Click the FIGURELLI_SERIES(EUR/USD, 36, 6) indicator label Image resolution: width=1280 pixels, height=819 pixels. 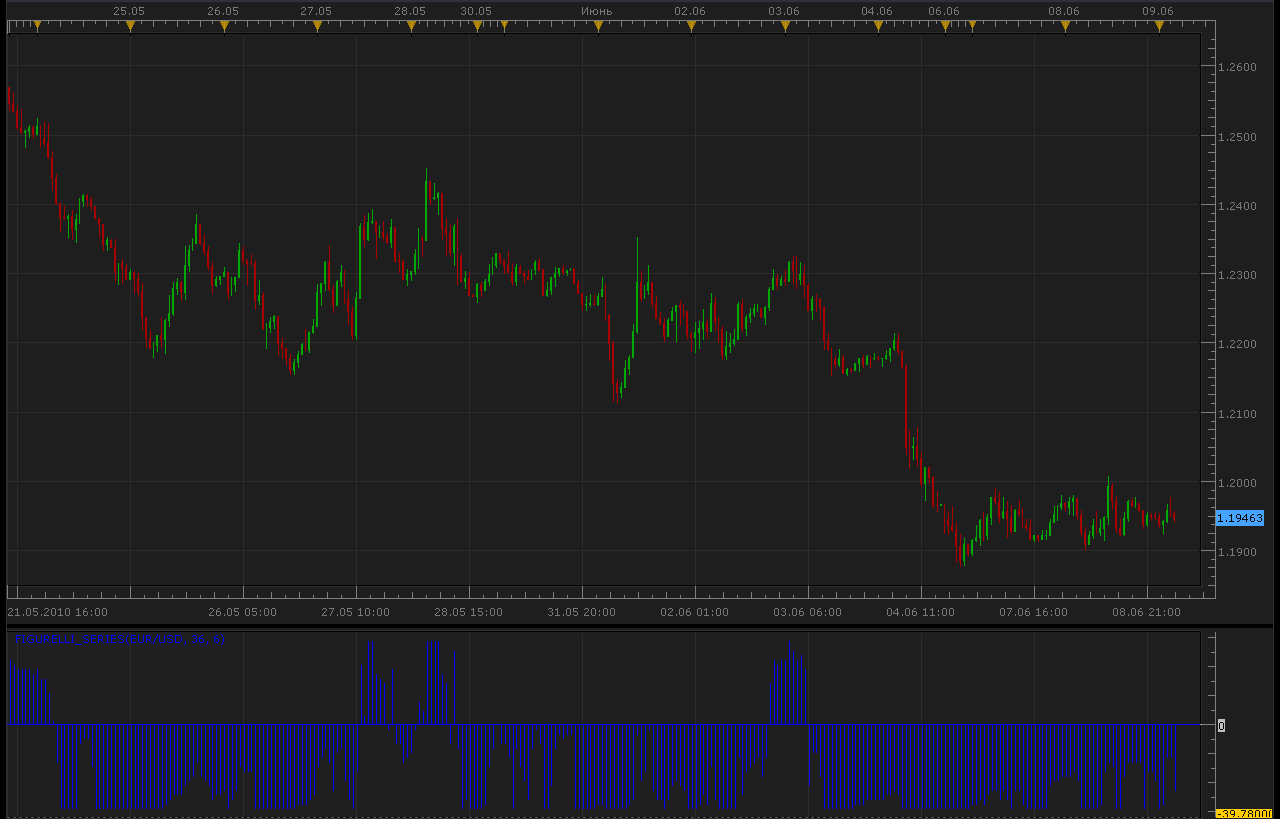tap(118, 639)
